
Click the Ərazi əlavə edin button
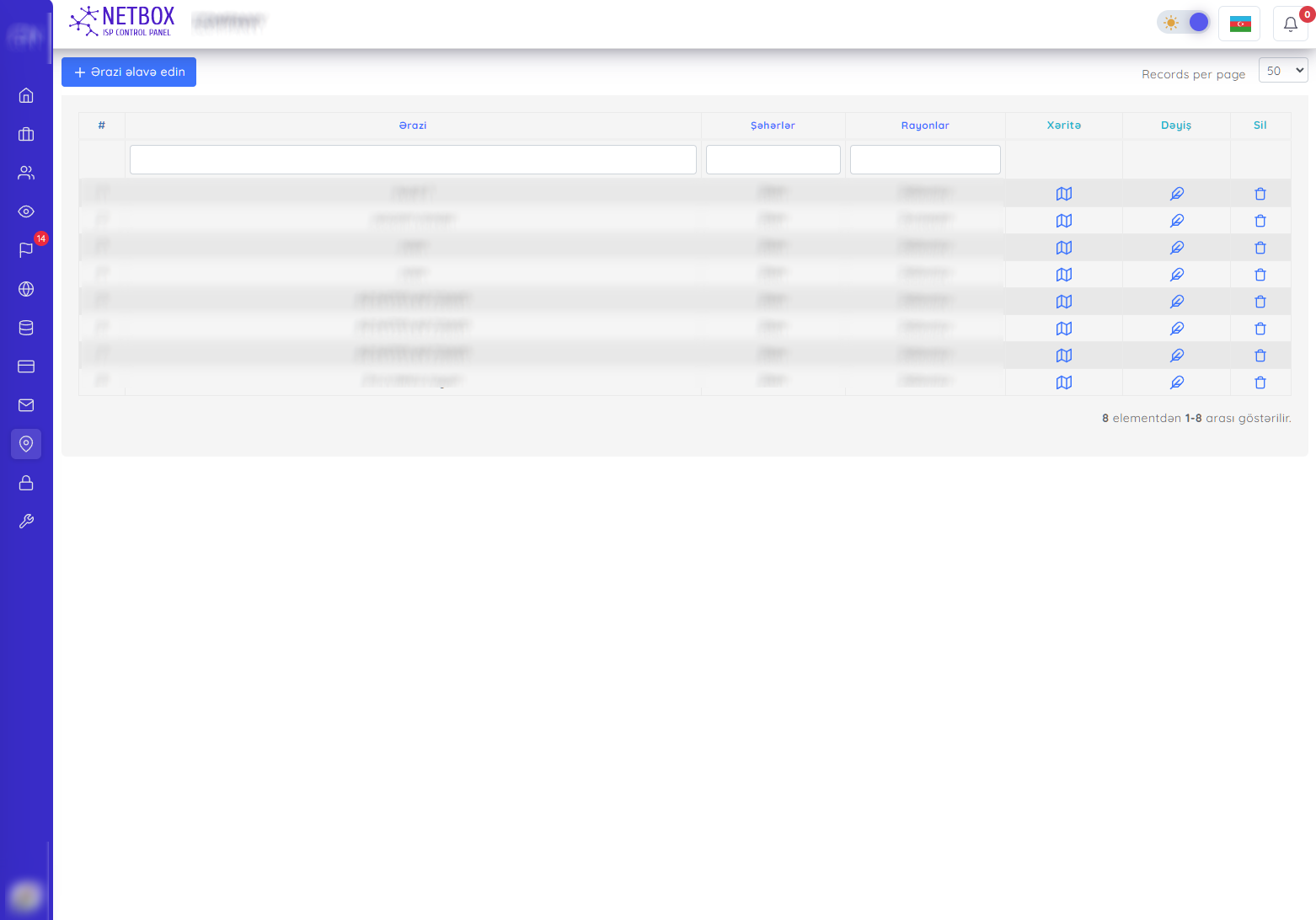point(129,72)
